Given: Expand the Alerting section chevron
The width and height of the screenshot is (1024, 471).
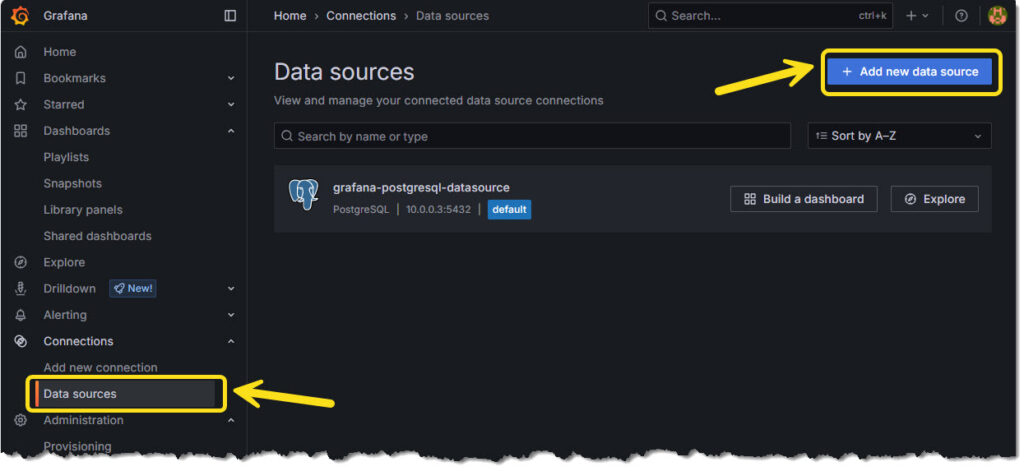Looking at the screenshot, I should (x=231, y=315).
